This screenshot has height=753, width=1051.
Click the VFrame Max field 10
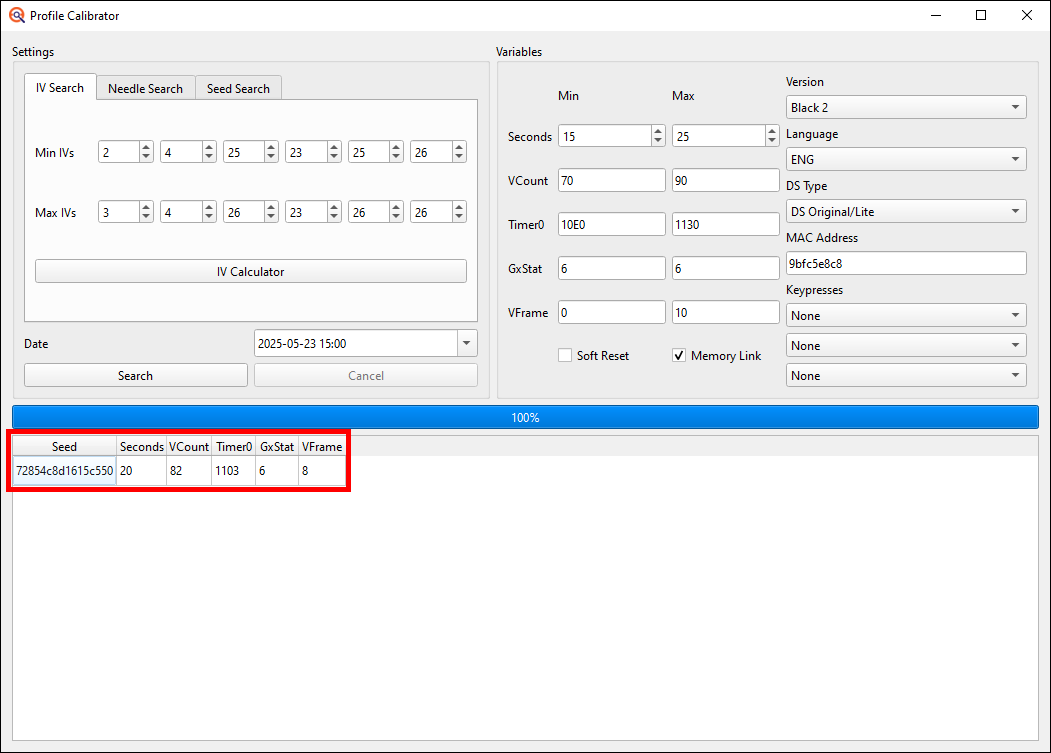point(725,312)
